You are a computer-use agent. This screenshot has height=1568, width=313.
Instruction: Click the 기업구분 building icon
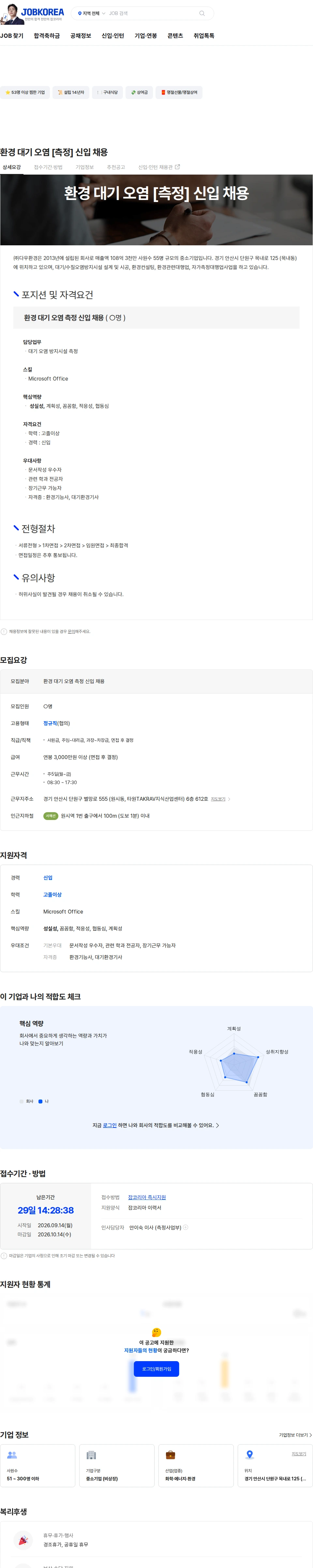(91, 1455)
